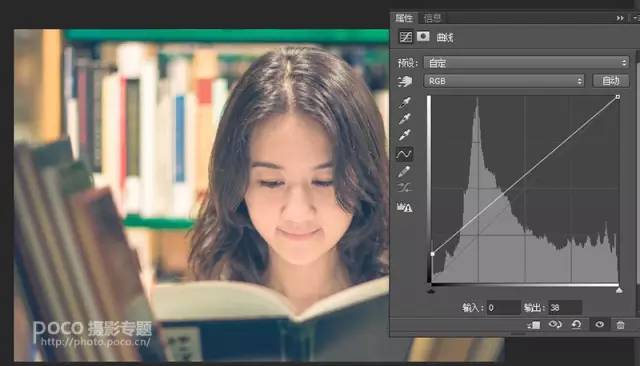Toggle clip to layer button

pyautogui.click(x=533, y=325)
